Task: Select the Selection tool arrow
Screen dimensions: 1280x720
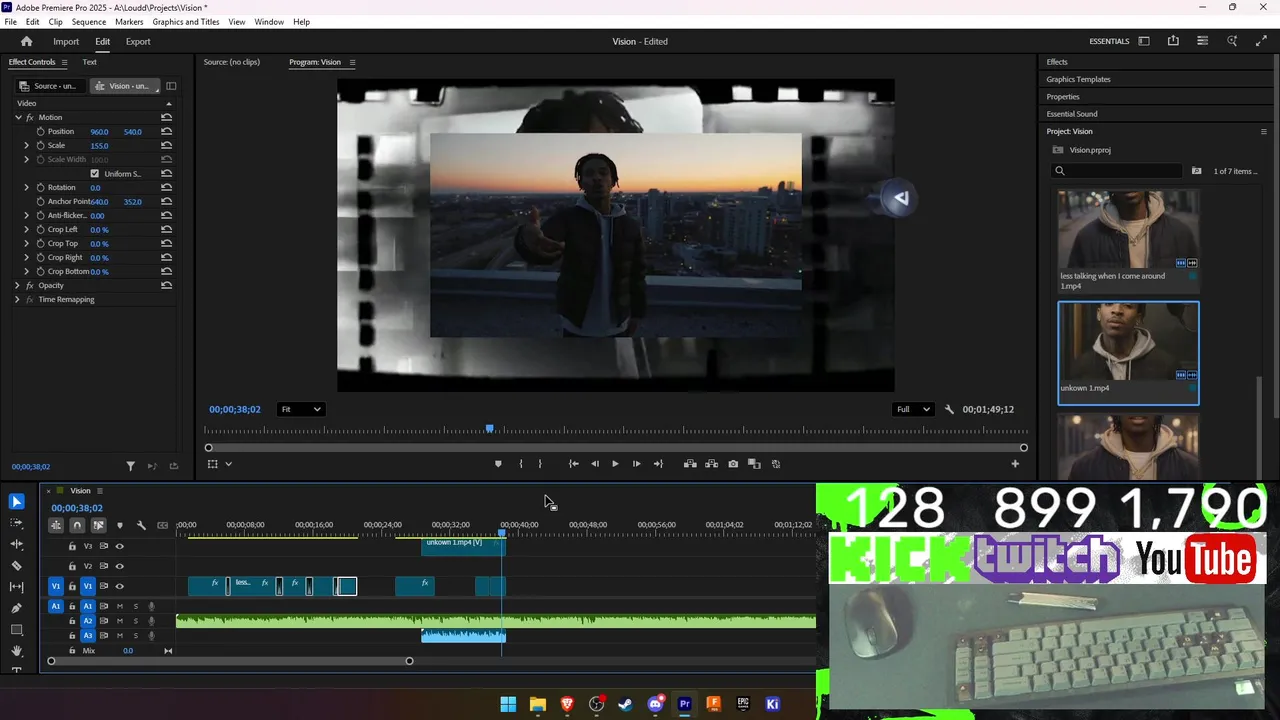Action: coord(16,502)
